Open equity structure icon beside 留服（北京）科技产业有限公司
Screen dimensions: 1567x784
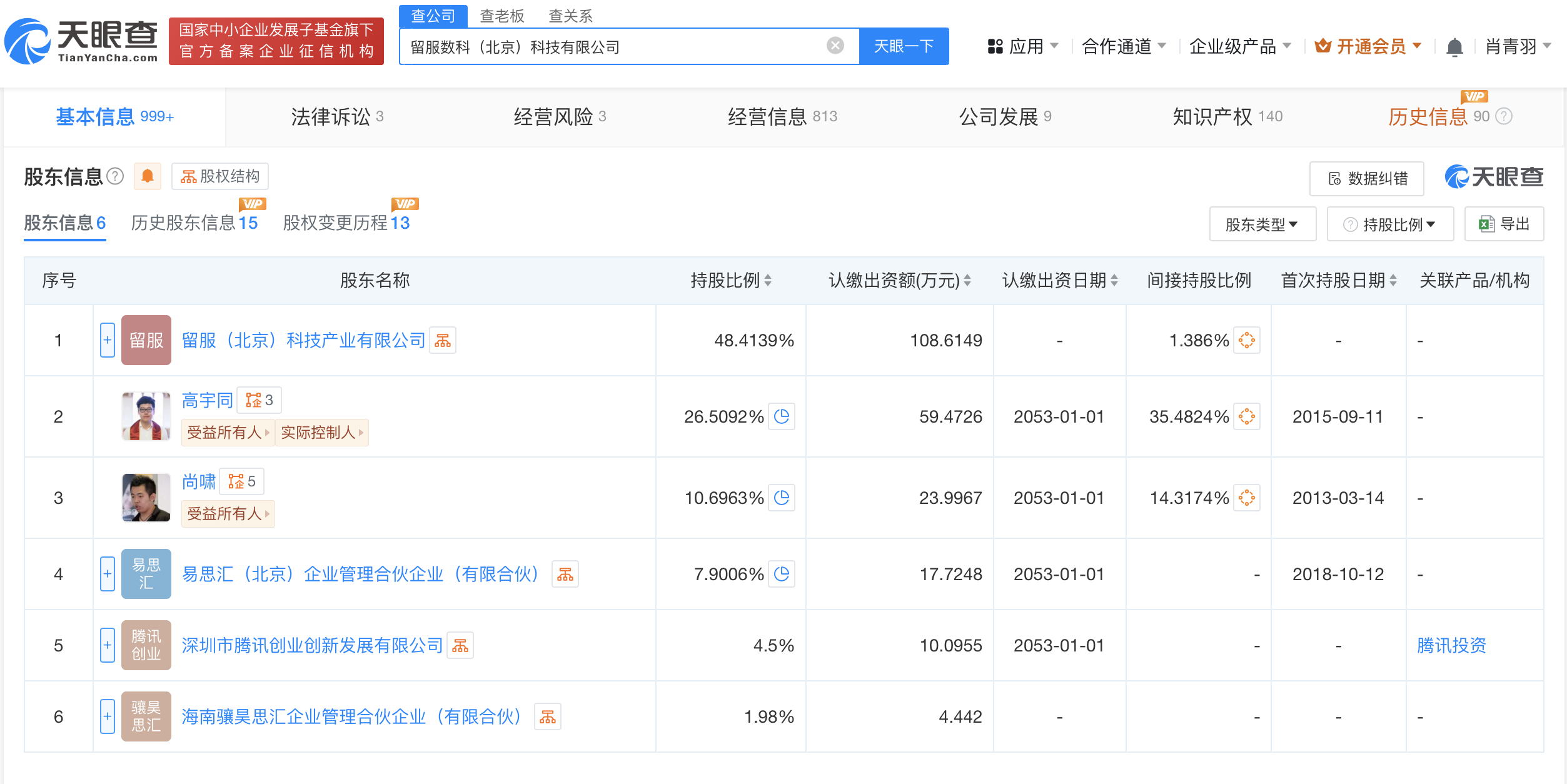click(443, 341)
